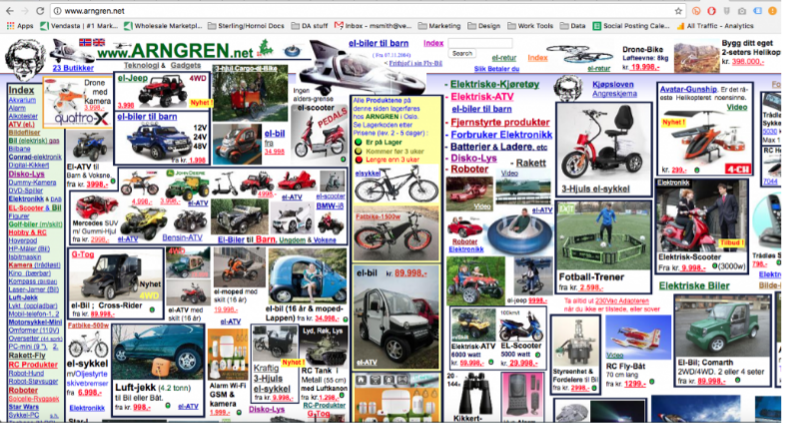
Task: Click the search text field above Search button
Action: [x=480, y=44]
